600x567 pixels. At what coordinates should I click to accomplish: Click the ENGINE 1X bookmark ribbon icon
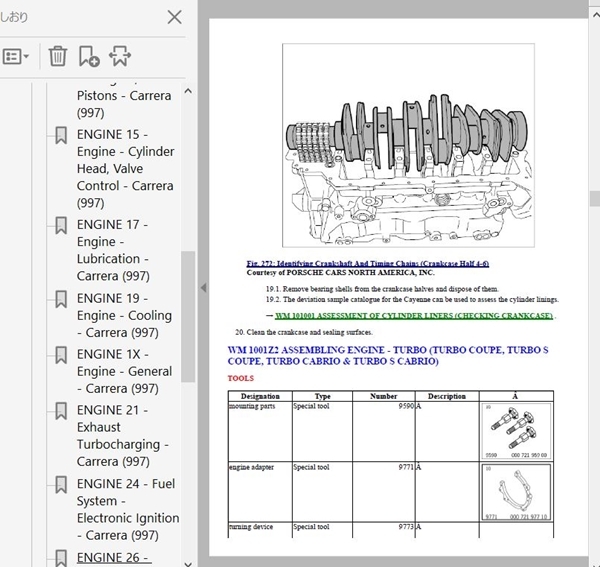coord(61,355)
